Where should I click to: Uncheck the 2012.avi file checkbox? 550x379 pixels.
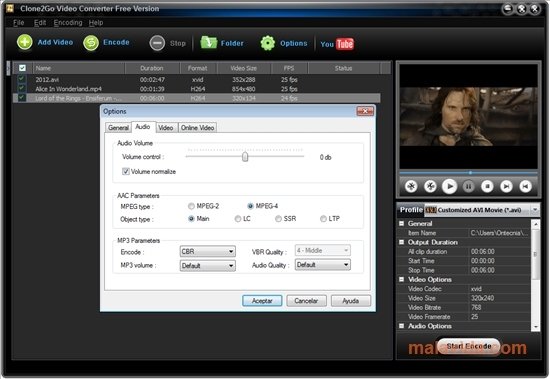pyautogui.click(x=22, y=79)
